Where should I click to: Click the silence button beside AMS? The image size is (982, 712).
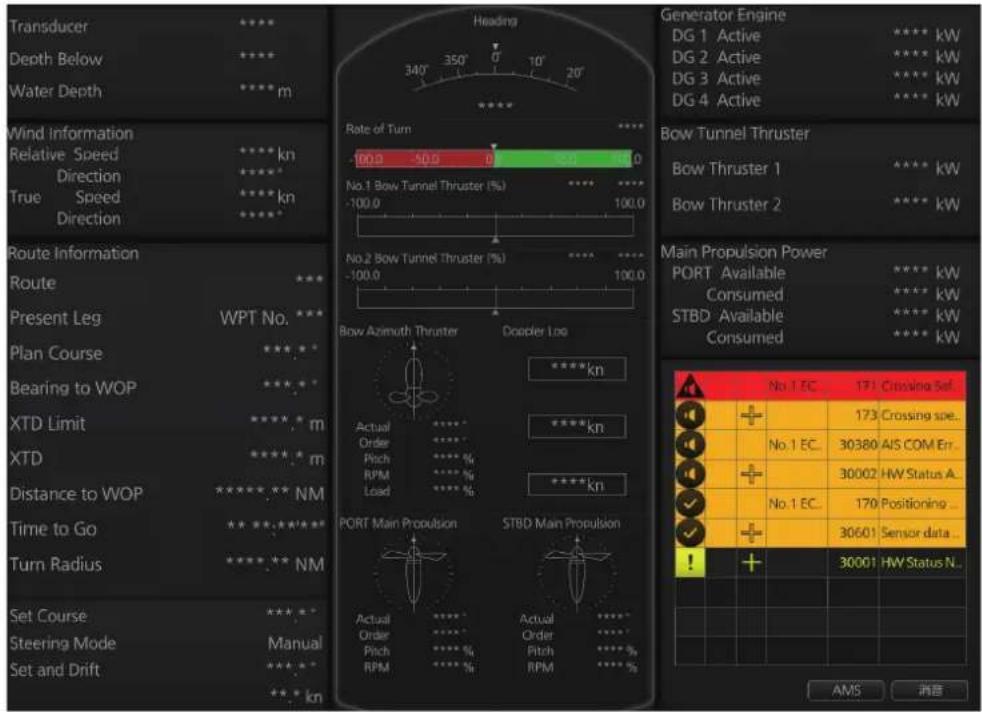(929, 690)
